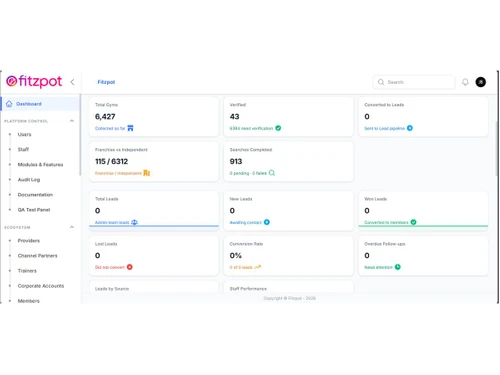This screenshot has height=375, width=500.
Task: Click the Search input field
Action: coord(414,82)
